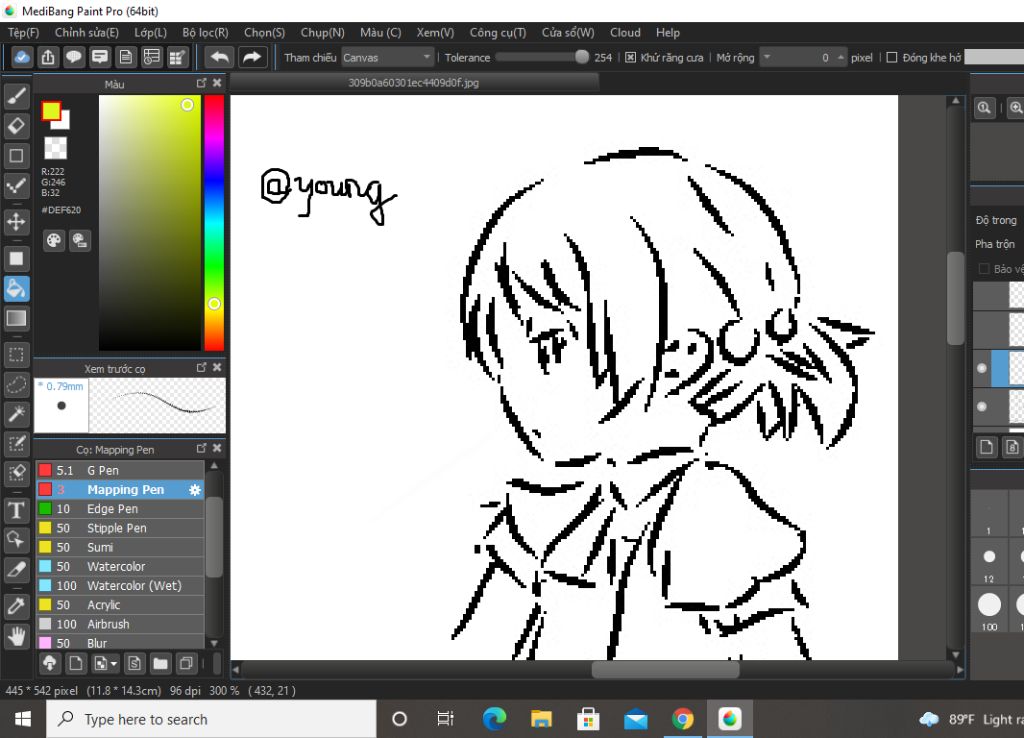Select the Fill rectangle tool
Screen dimensions: 1024x738
16,259
